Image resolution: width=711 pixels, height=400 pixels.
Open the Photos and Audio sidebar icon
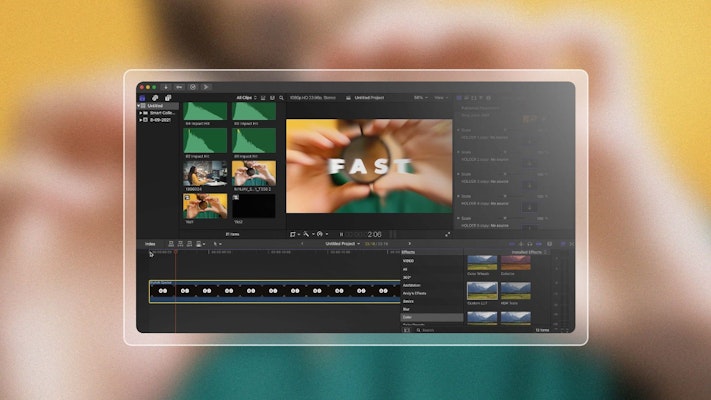pos(155,97)
